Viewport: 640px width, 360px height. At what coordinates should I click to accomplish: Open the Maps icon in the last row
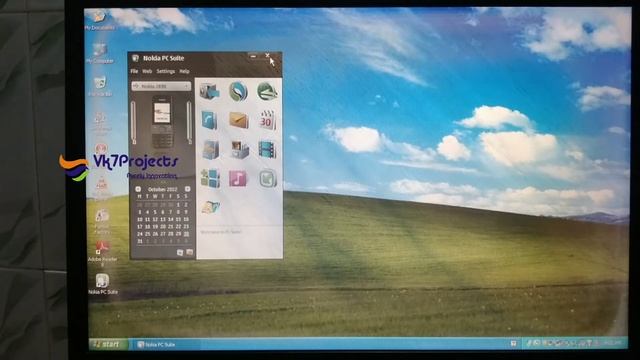(x=211, y=207)
